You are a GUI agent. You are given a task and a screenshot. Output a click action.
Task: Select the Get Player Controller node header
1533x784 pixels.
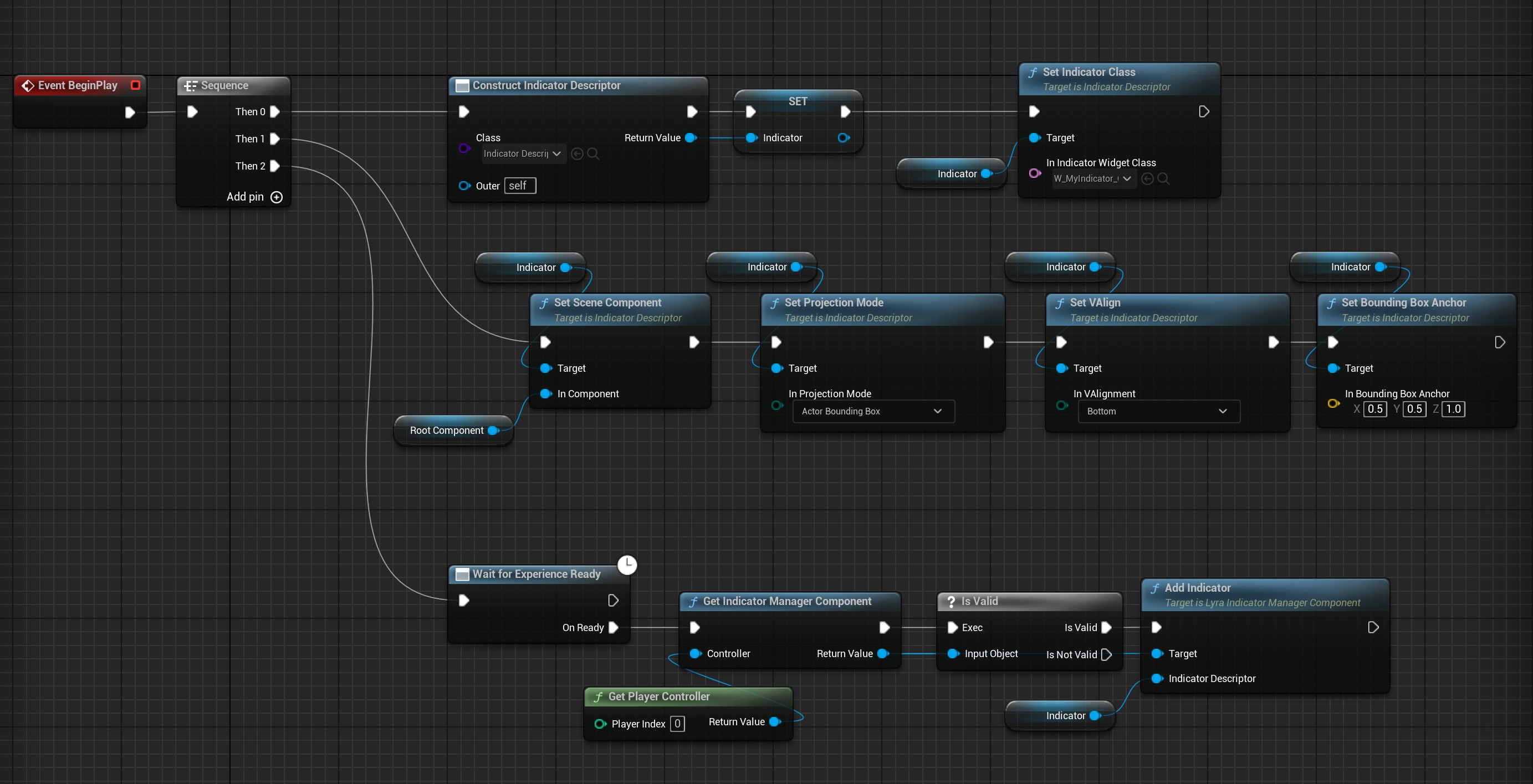tap(658, 696)
